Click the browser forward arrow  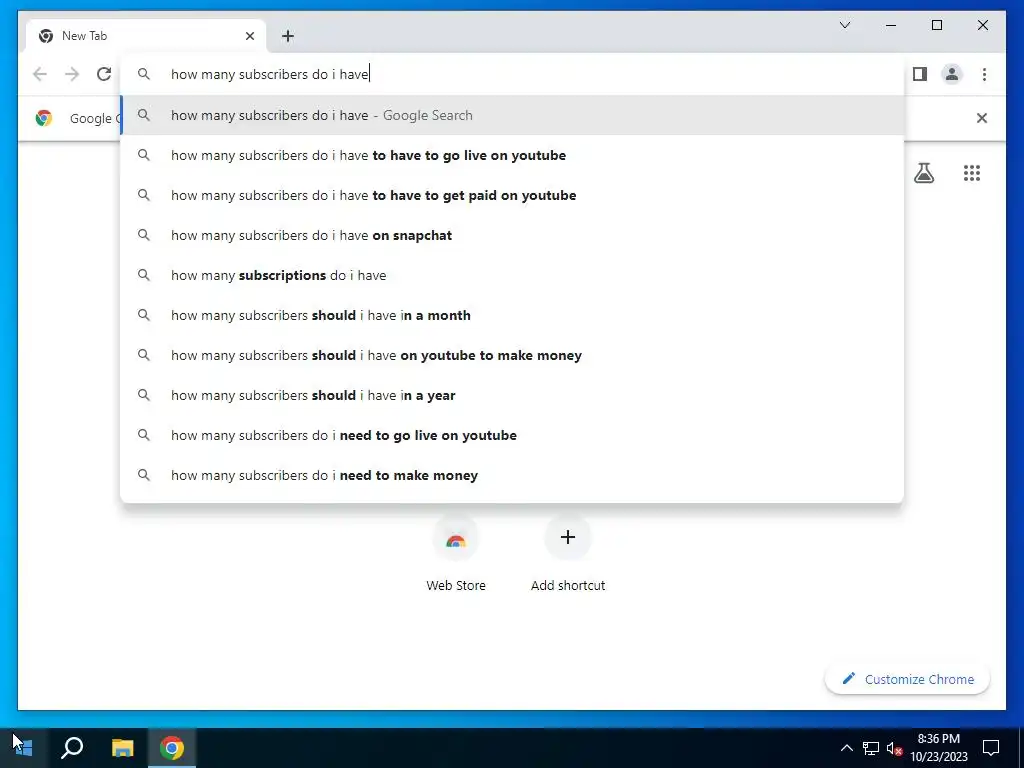click(72, 74)
